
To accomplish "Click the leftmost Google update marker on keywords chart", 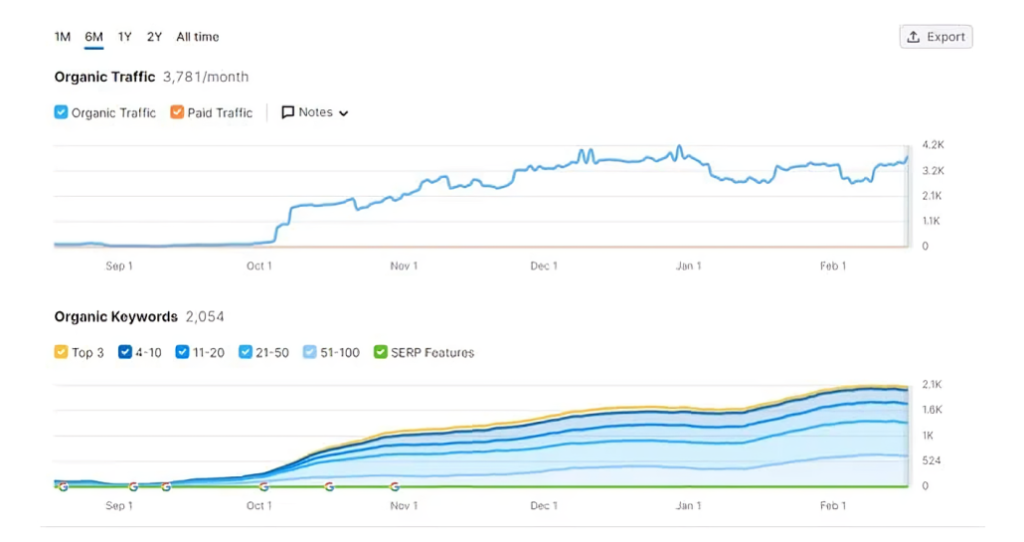I will pyautogui.click(x=63, y=486).
